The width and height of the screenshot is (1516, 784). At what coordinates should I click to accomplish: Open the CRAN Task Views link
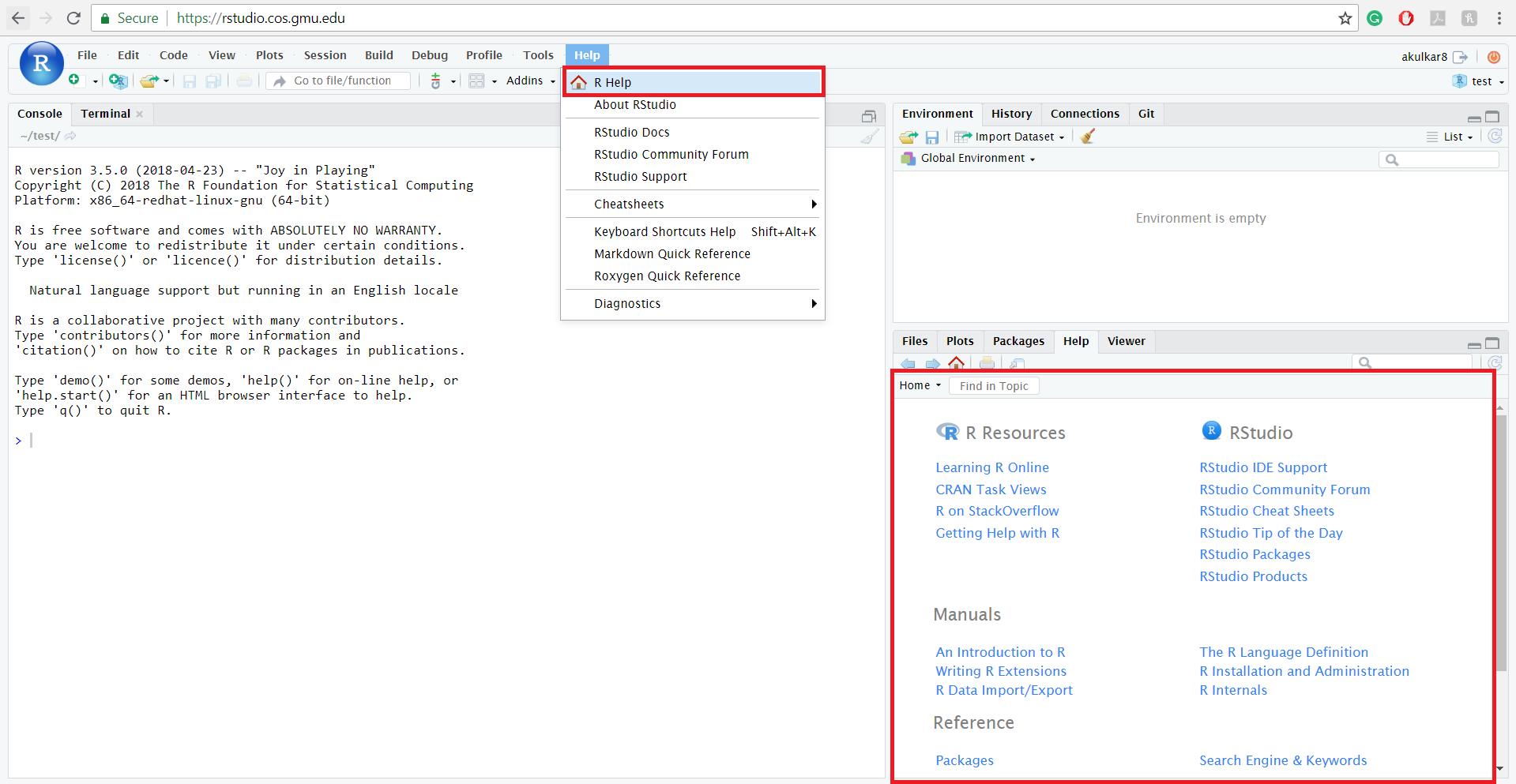click(991, 490)
